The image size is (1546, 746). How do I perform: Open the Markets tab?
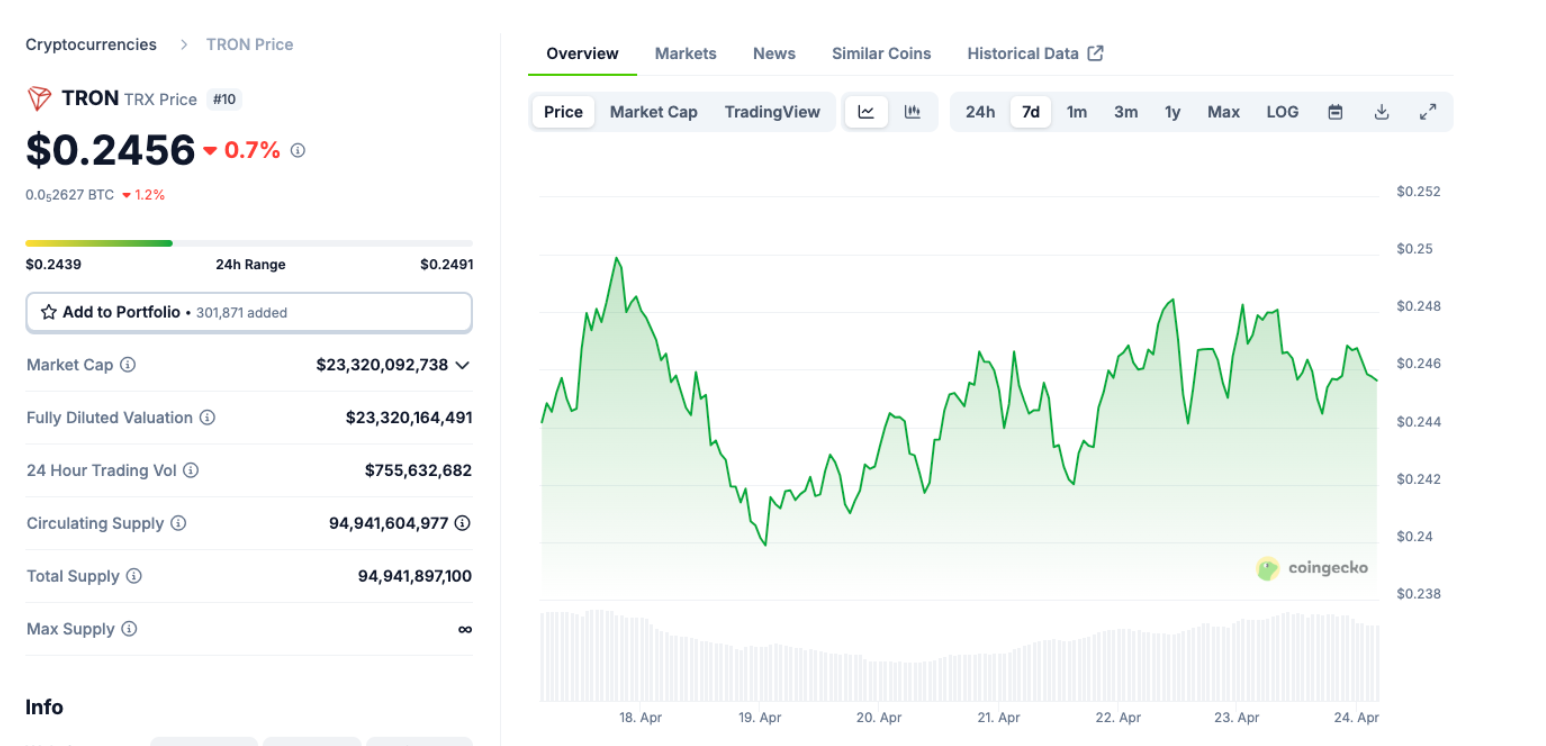click(x=685, y=54)
